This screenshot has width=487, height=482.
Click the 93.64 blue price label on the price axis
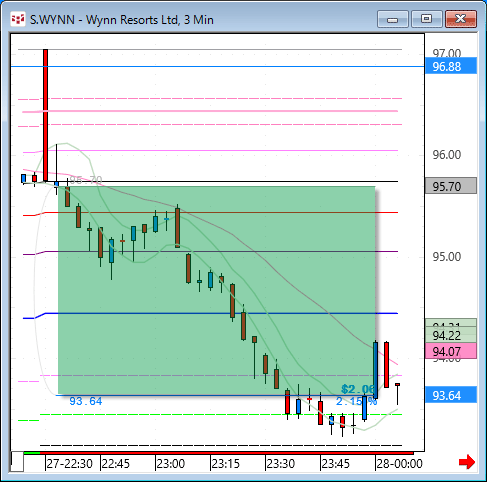(451, 395)
